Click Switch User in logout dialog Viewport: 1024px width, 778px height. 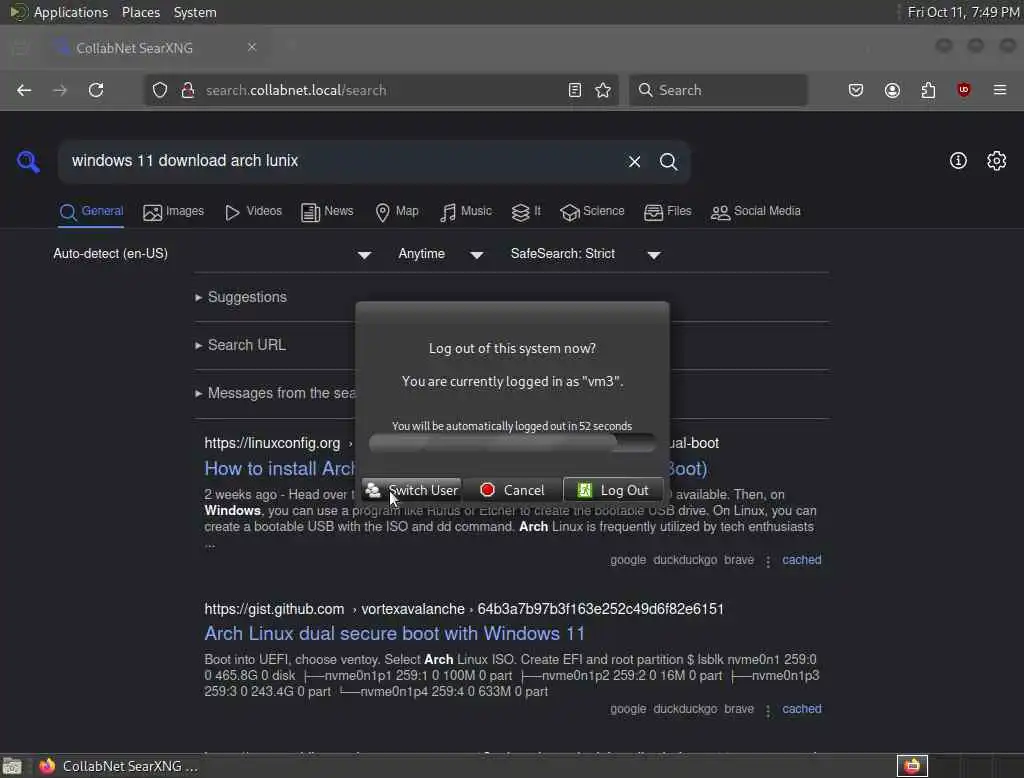coord(411,490)
